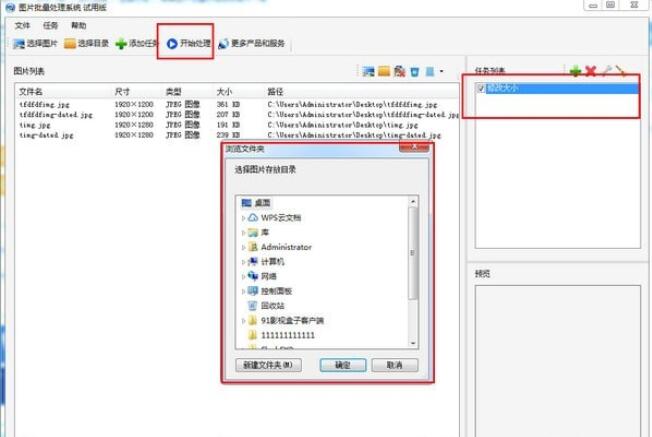This screenshot has width=652, height=437.
Task: Expand the Administrator tree node arrow
Action: (x=243, y=247)
